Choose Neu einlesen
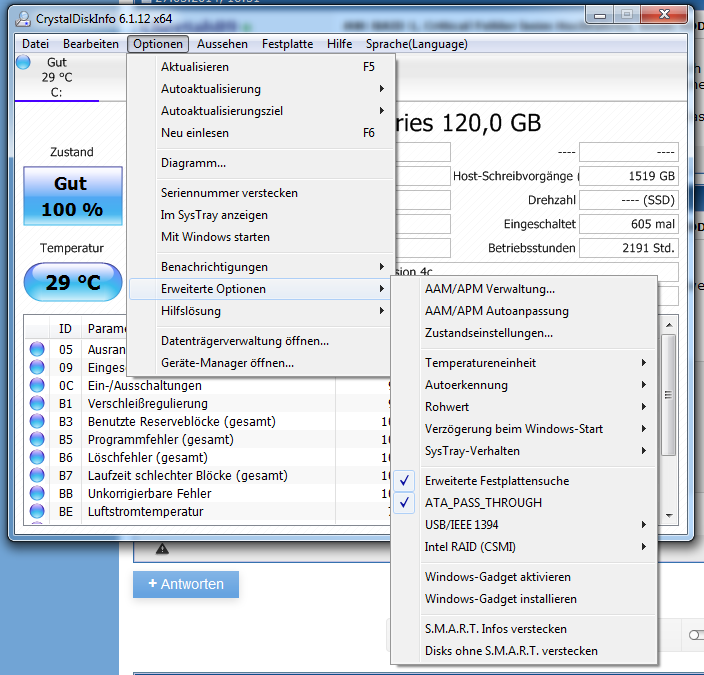The height and width of the screenshot is (675, 704). pos(260,133)
